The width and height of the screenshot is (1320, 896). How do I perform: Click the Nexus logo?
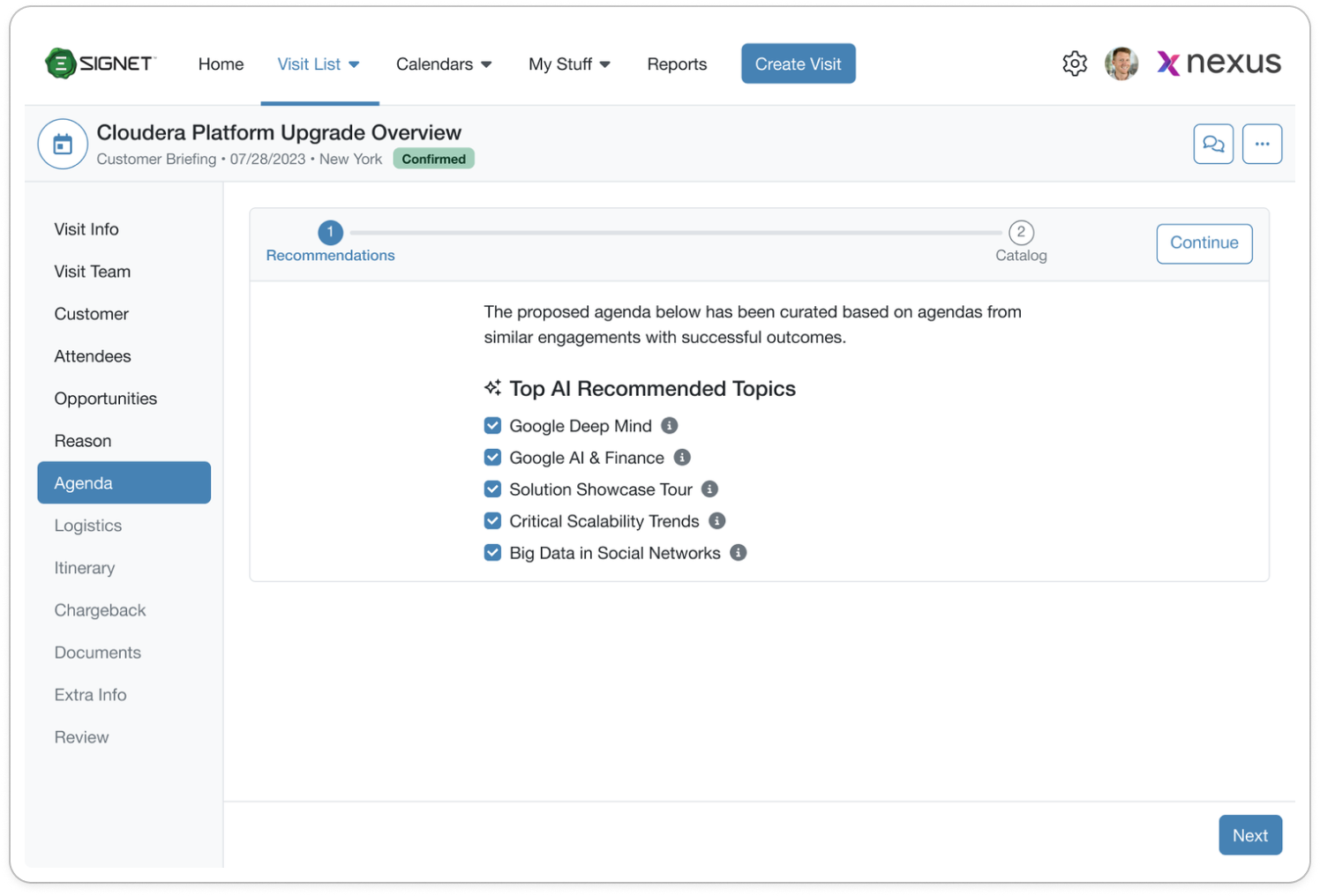[x=1219, y=63]
